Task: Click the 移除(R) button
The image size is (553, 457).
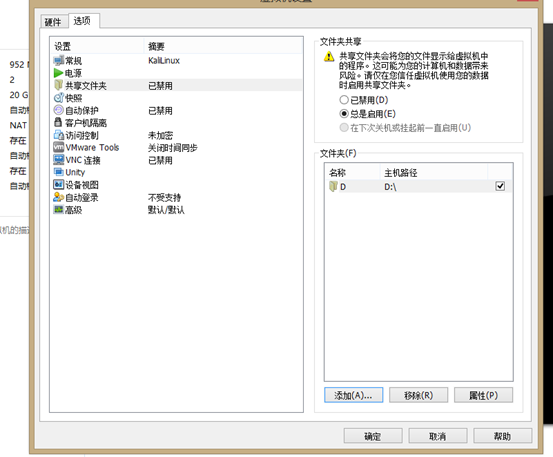Action: pos(418,395)
